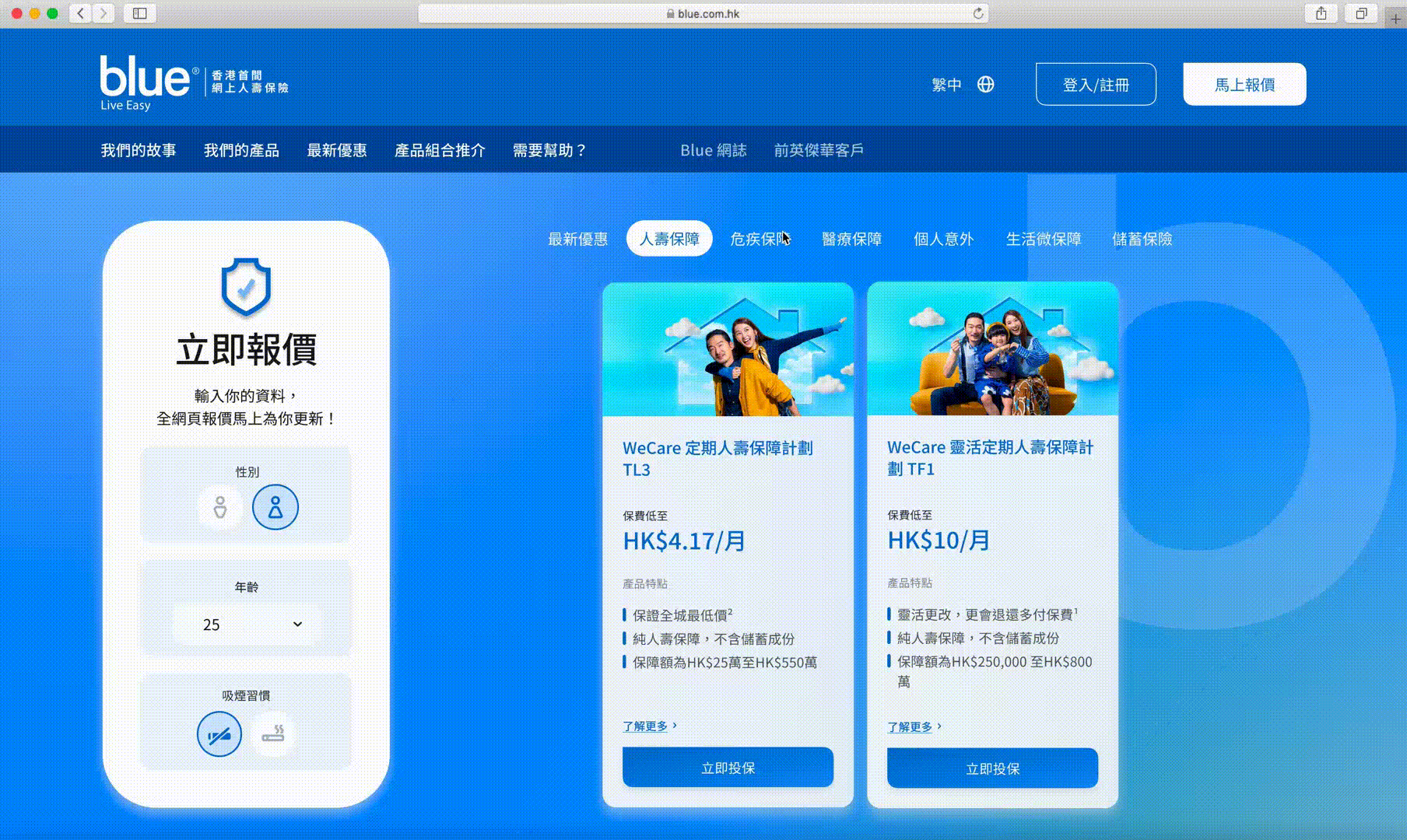This screenshot has height=840, width=1407.
Task: Open the Safari share button
Action: pos(1321,13)
